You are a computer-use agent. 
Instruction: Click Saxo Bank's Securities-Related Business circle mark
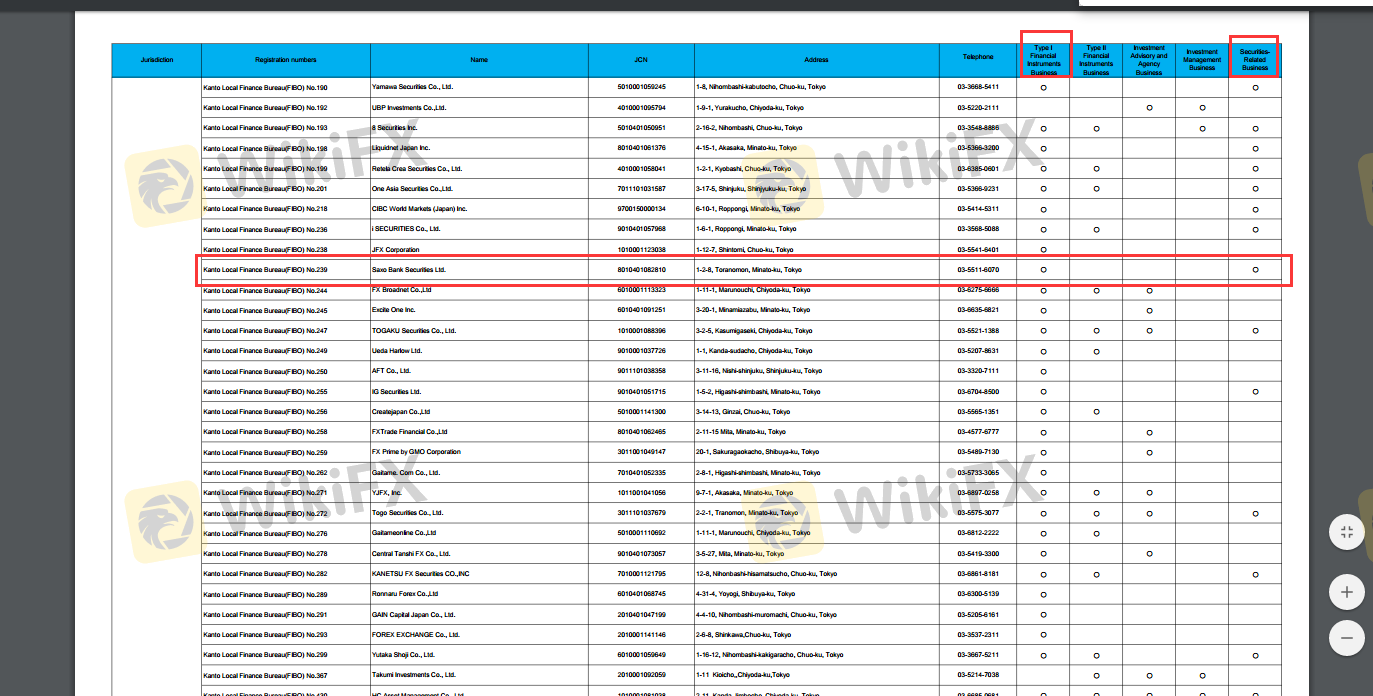click(x=1255, y=270)
